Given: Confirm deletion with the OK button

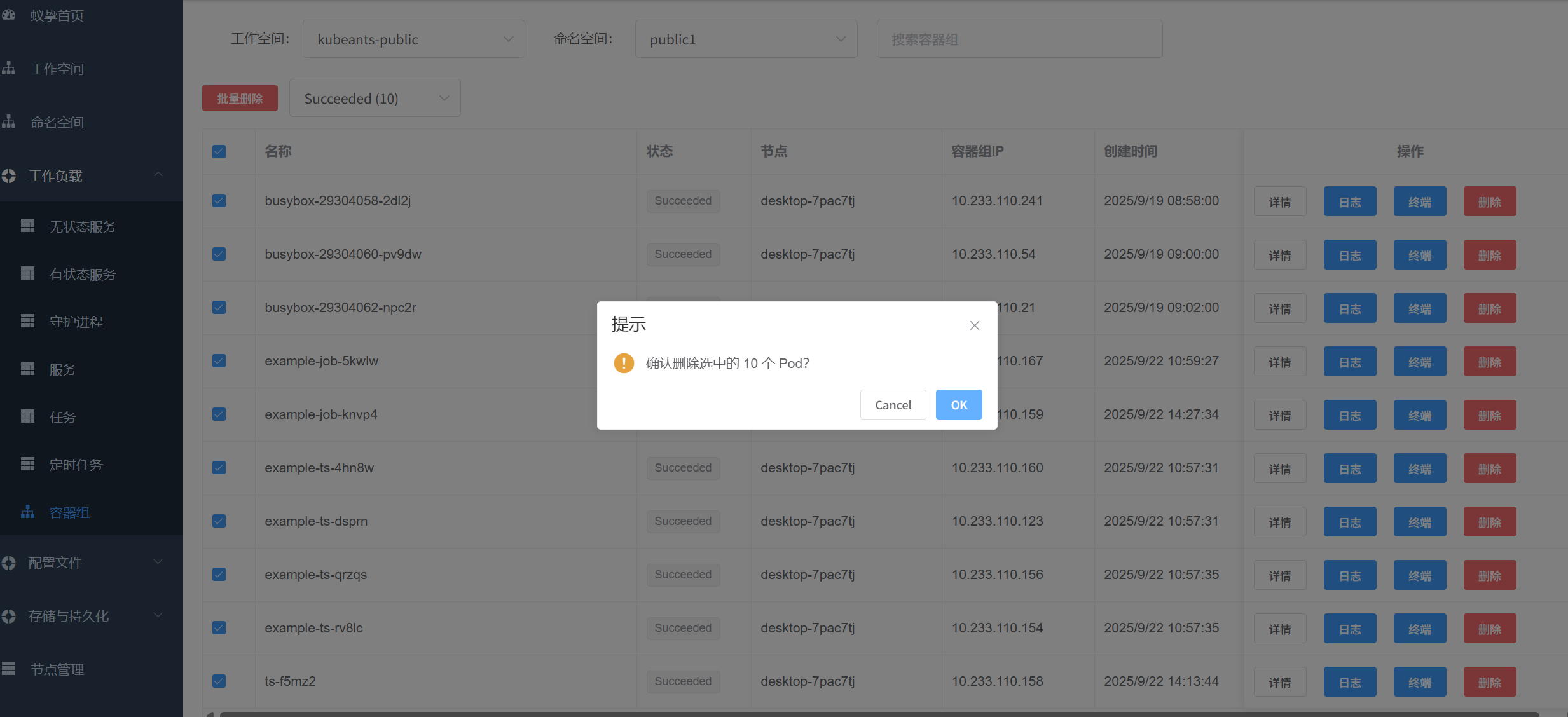Looking at the screenshot, I should pyautogui.click(x=958, y=405).
